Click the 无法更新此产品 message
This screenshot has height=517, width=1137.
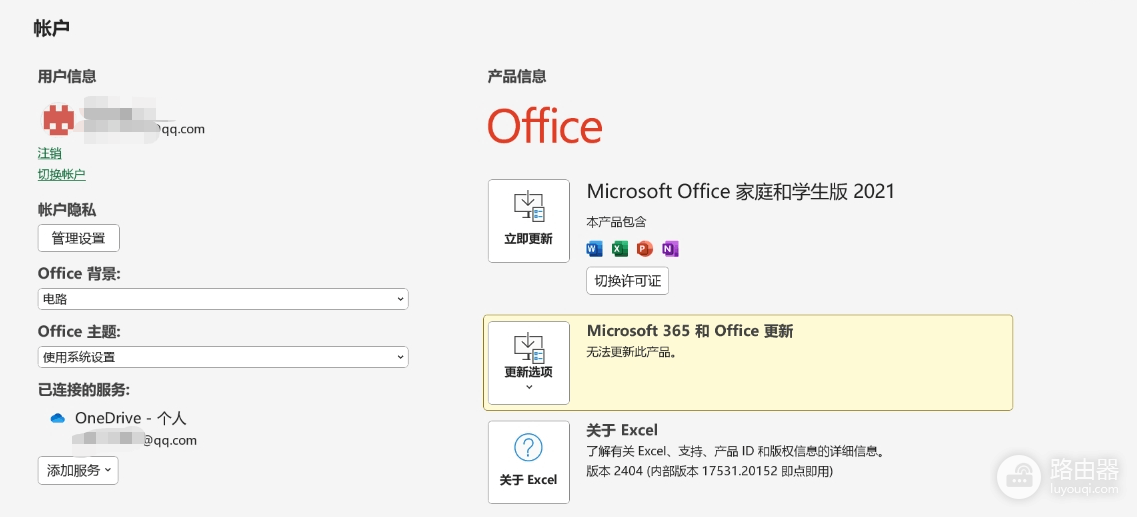coord(632,354)
